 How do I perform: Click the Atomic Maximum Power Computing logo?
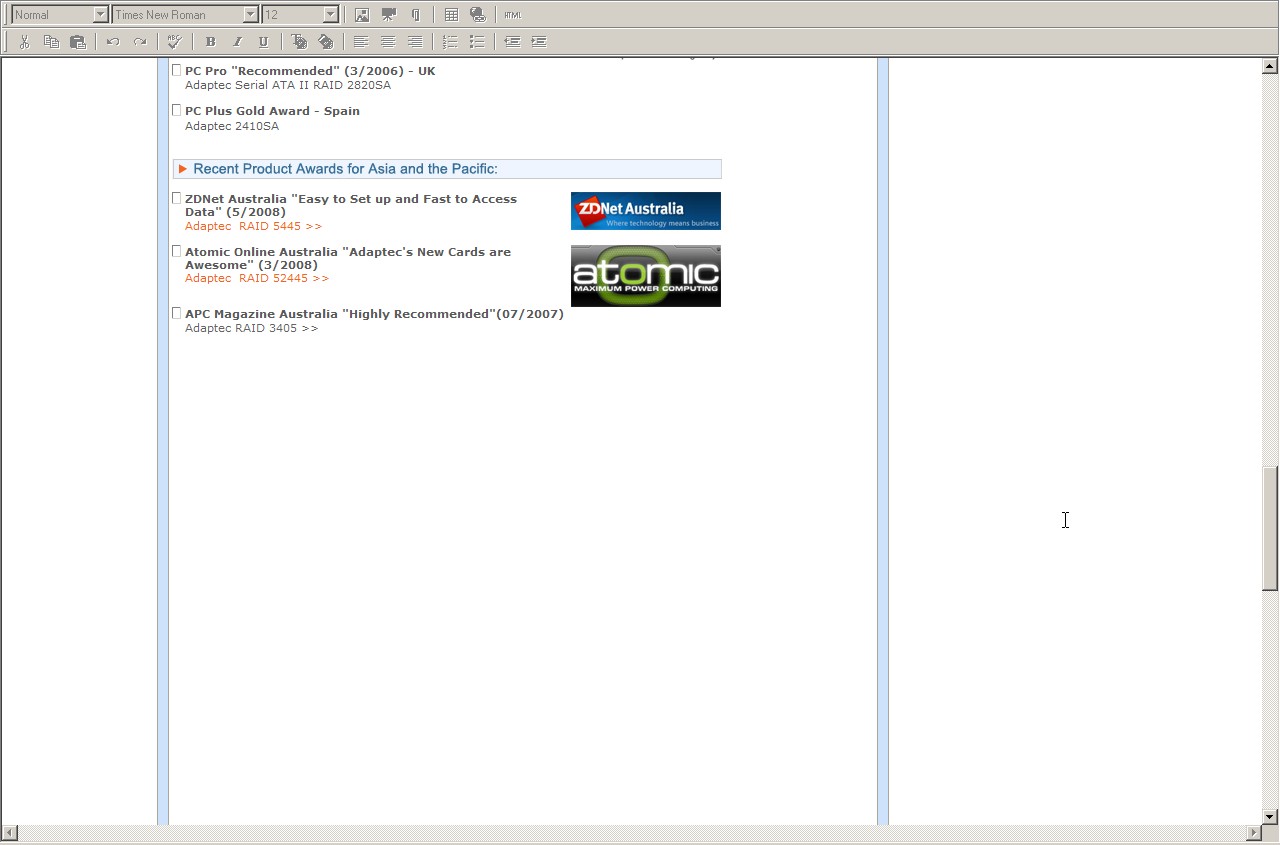[x=646, y=276]
